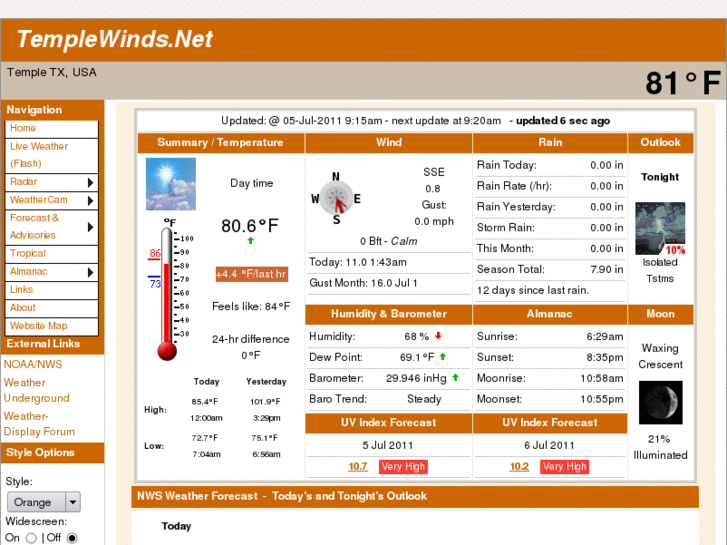Select the Widescreen Off radio button
Viewport: 727px width, 545px height.
click(x=72, y=538)
